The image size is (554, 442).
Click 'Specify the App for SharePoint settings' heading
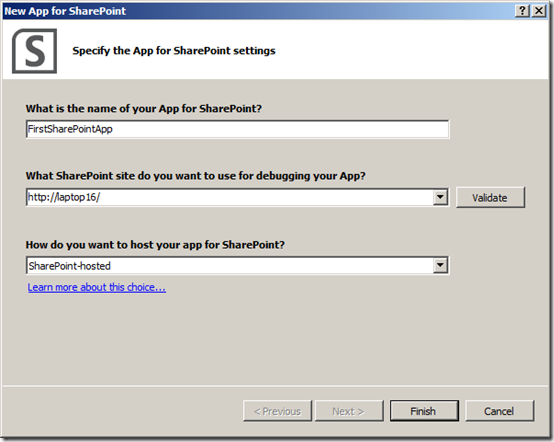pyautogui.click(x=174, y=51)
